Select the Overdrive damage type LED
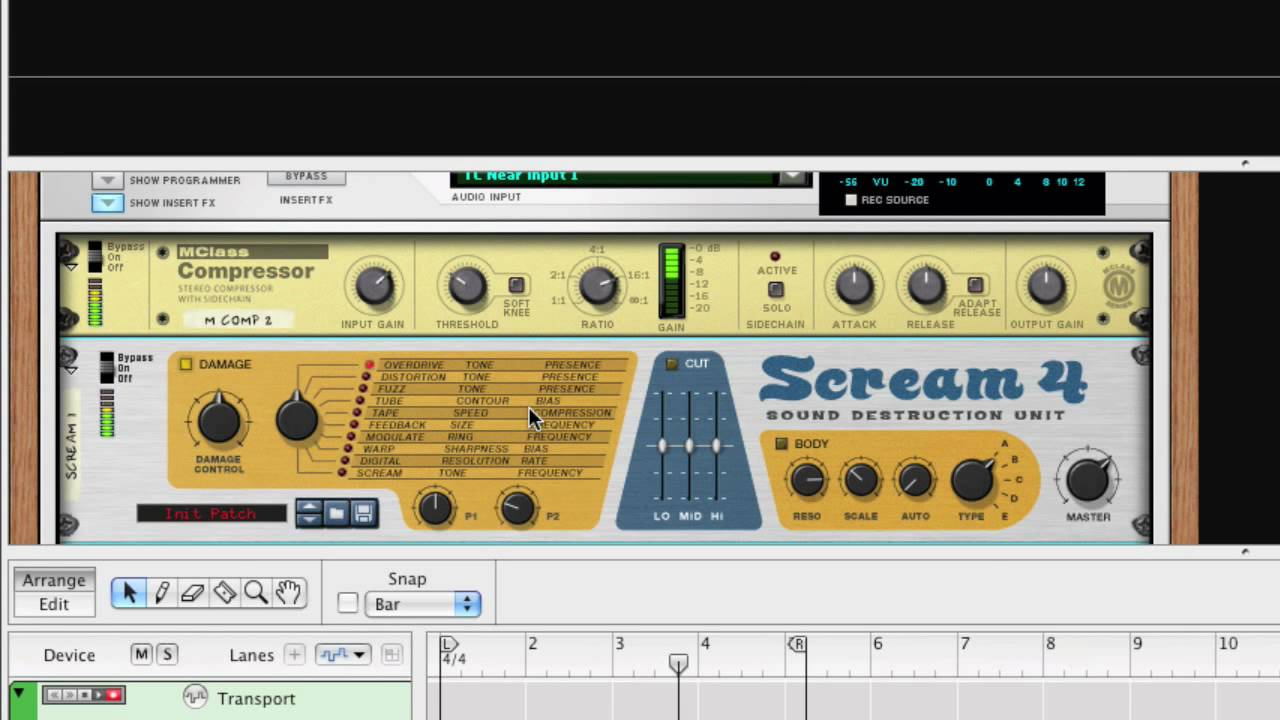 click(369, 365)
